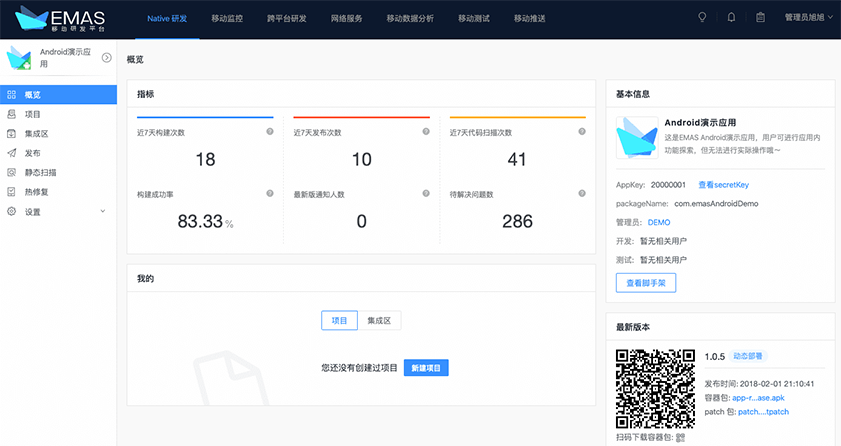Open the app switcher arrow beside Android演示应用
This screenshot has width=841, height=446.
tap(106, 58)
